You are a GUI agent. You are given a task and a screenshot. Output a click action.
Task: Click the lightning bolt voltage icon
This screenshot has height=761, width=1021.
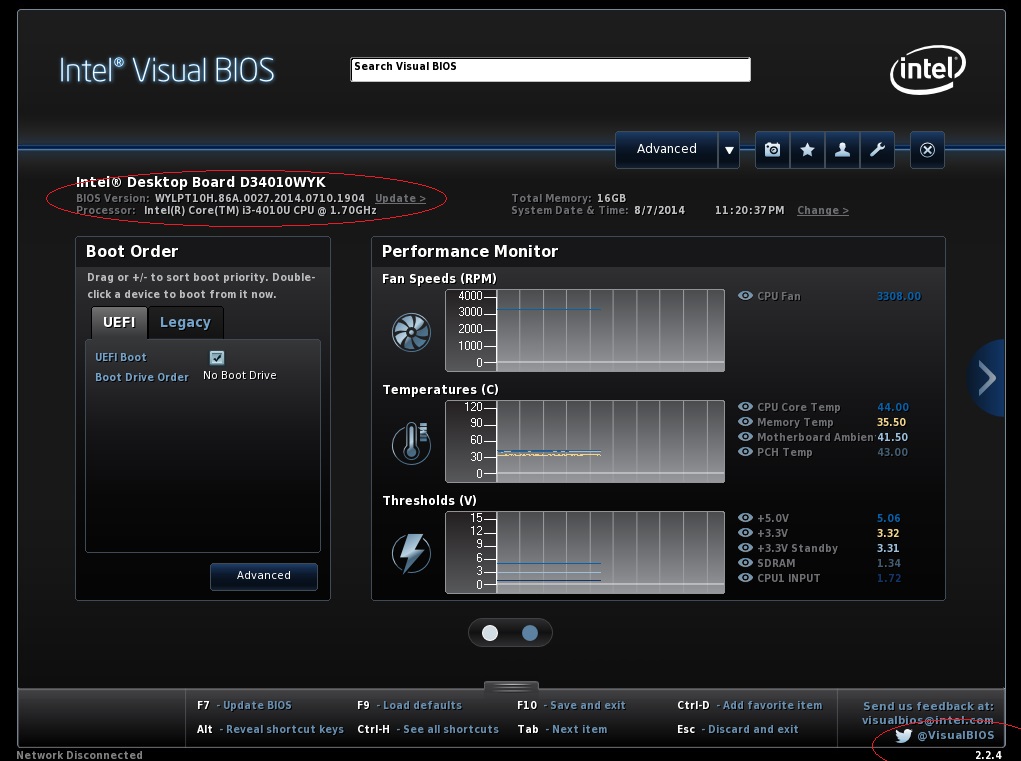(x=411, y=553)
